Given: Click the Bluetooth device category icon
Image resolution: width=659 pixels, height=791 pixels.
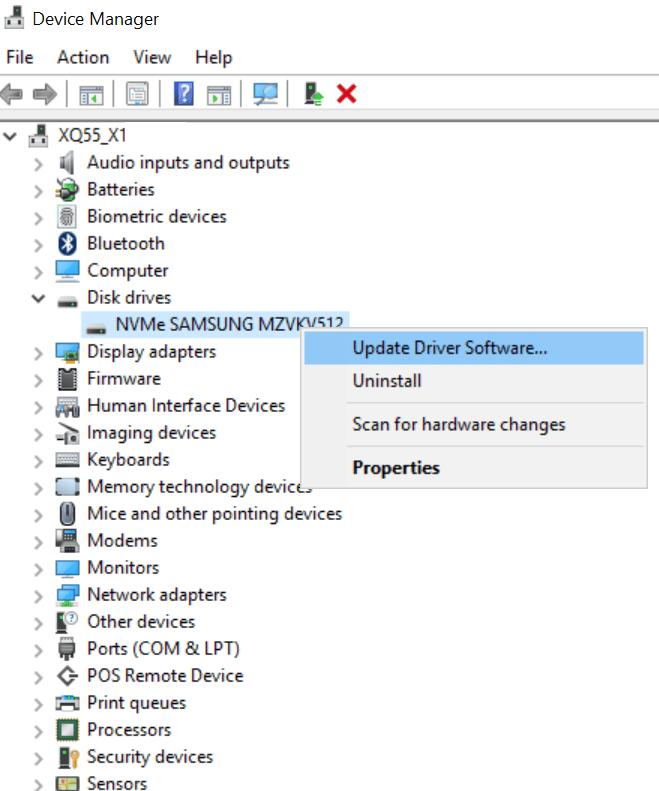Looking at the screenshot, I should tap(67, 243).
